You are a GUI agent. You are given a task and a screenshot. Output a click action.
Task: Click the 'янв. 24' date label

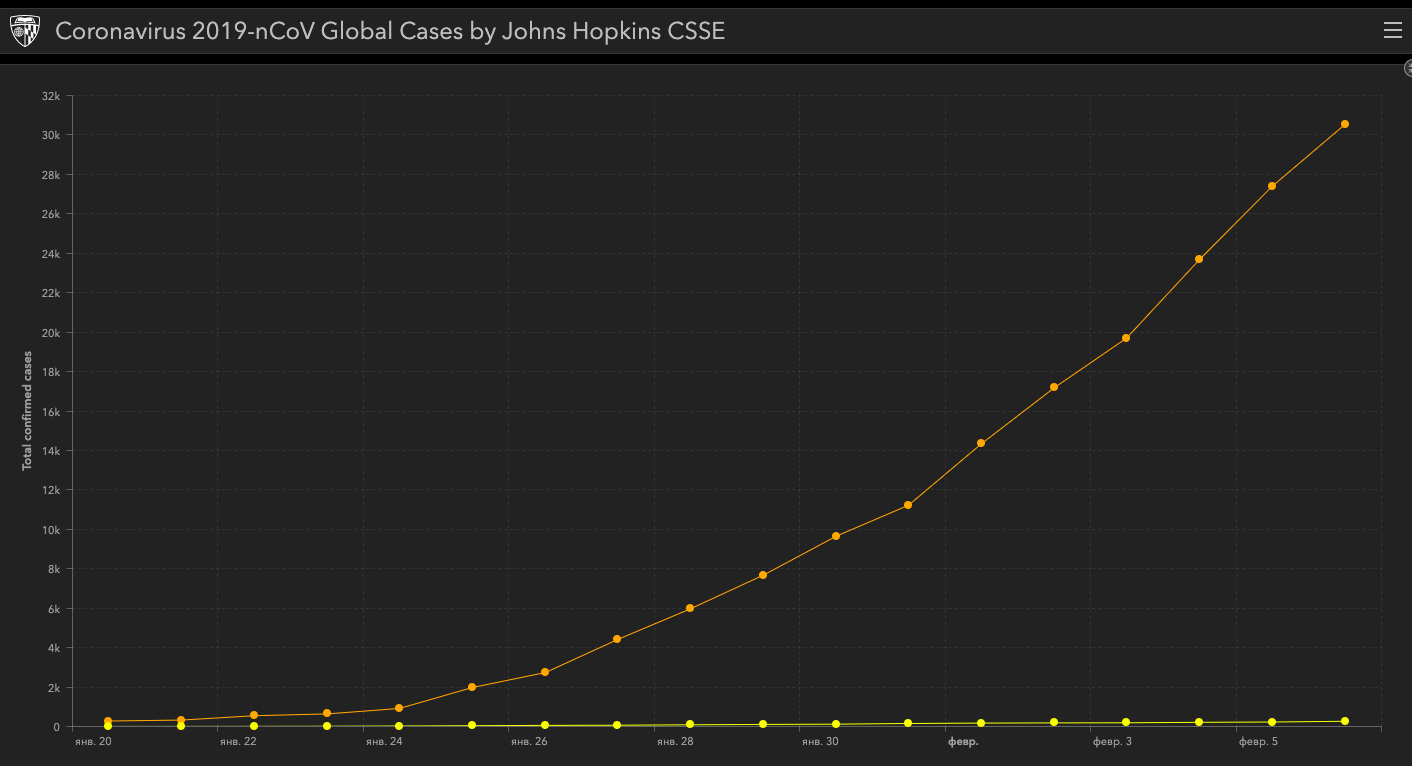[x=384, y=742]
